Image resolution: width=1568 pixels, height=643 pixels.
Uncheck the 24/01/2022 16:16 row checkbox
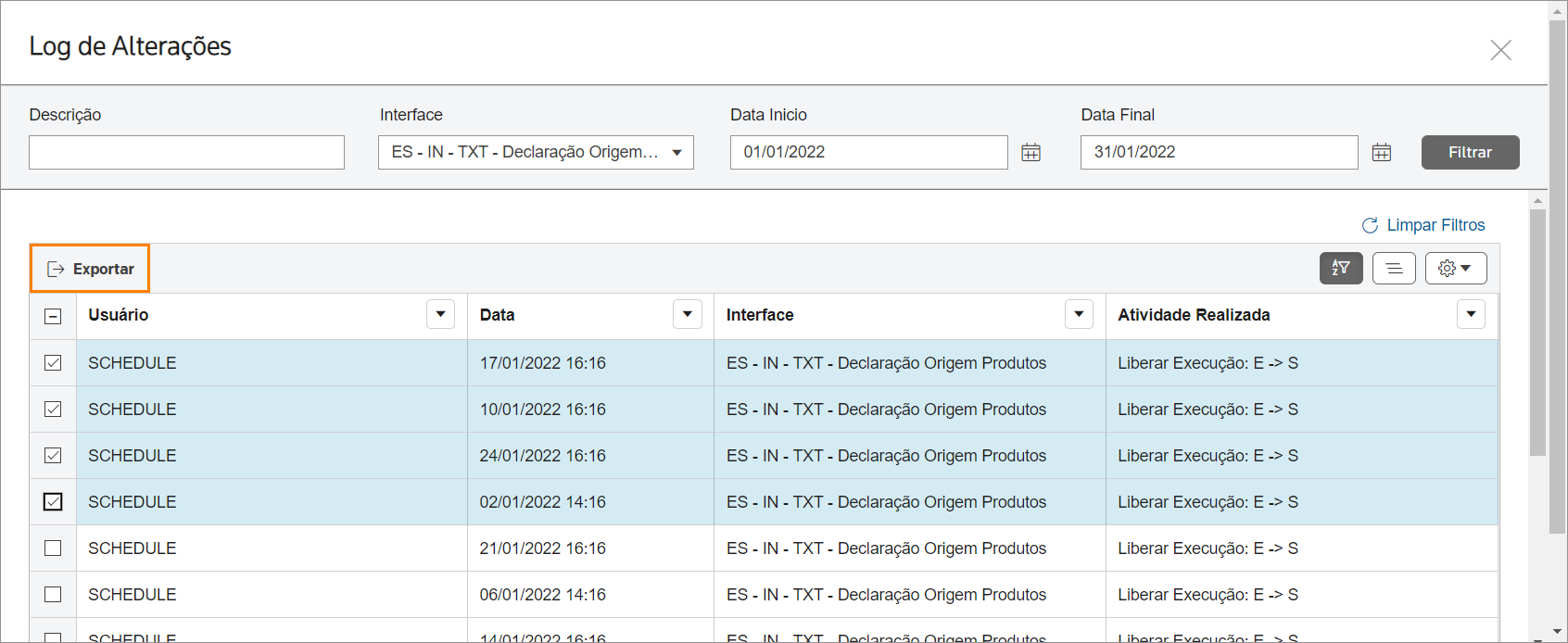(53, 455)
